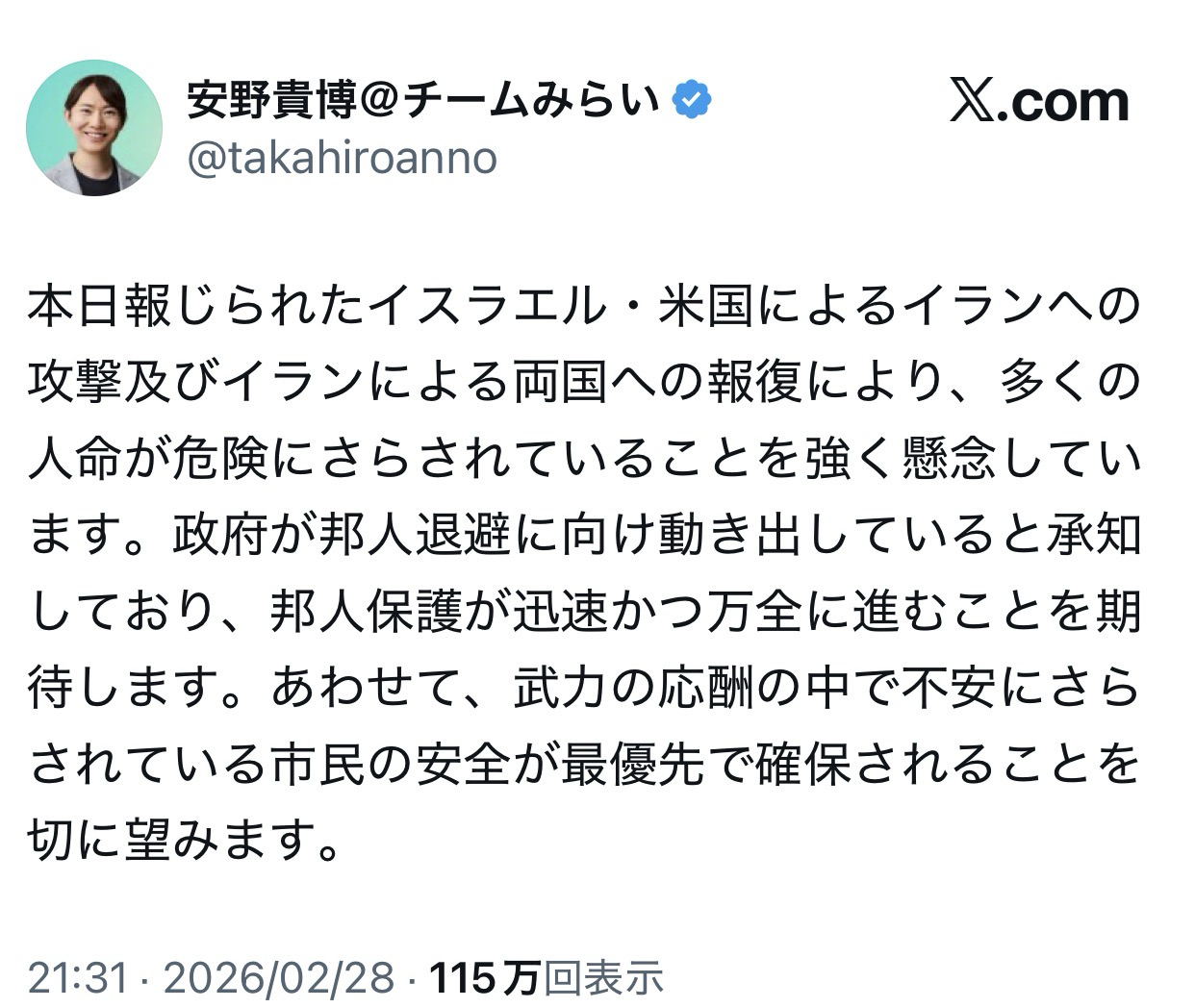Viewport: 1195px width, 1008px height.
Task: Click the X.com logo
Action: coord(1039,101)
